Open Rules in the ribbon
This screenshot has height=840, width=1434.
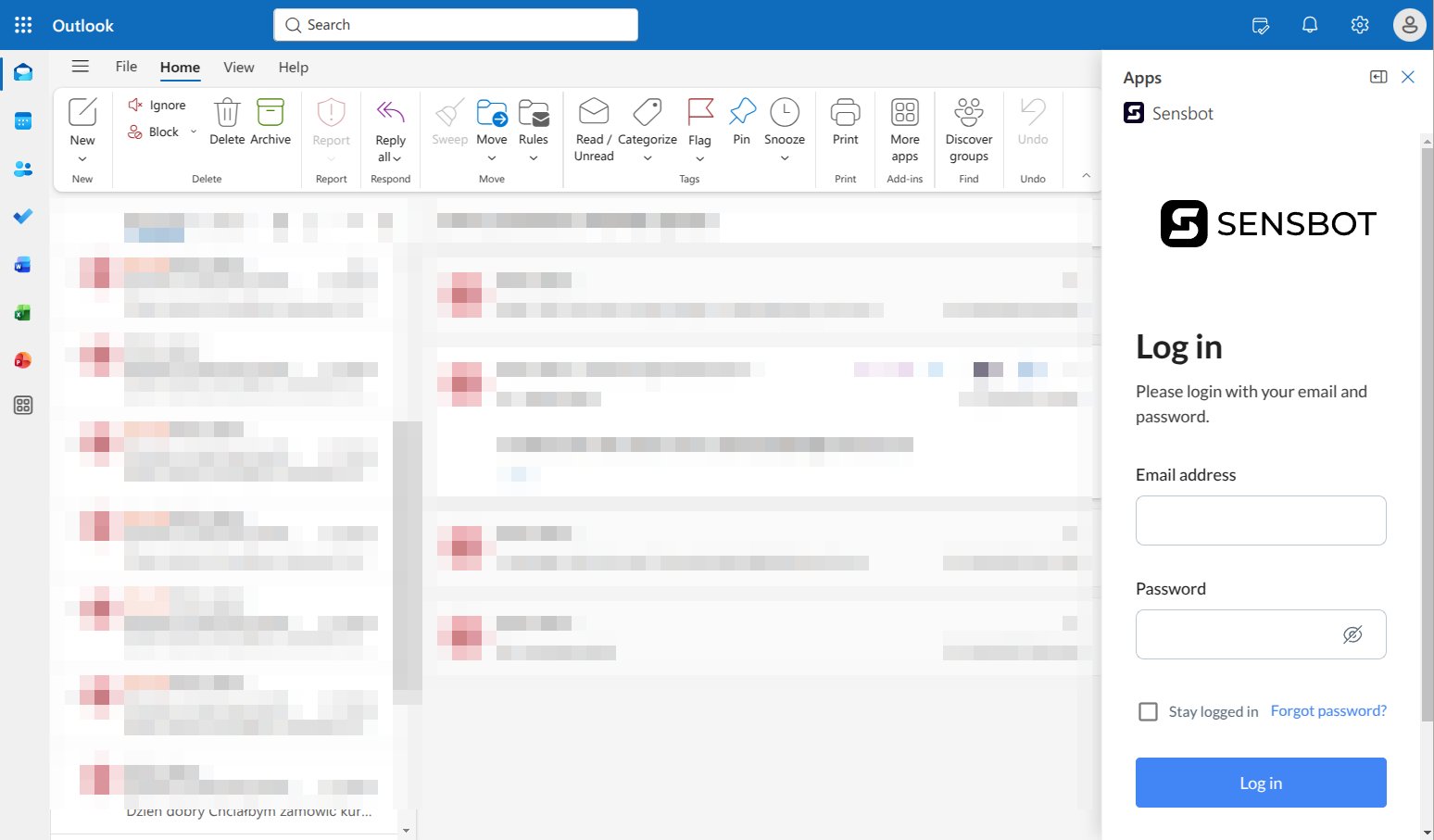coord(534,121)
